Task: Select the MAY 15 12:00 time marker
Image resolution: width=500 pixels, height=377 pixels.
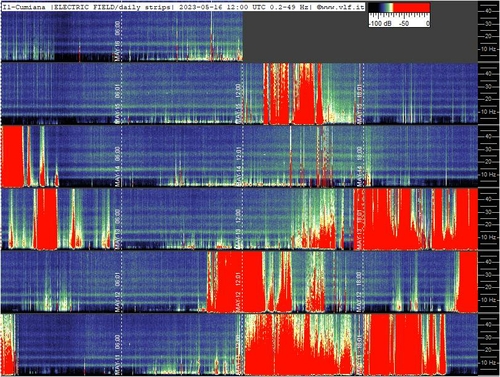Action: (x=238, y=103)
